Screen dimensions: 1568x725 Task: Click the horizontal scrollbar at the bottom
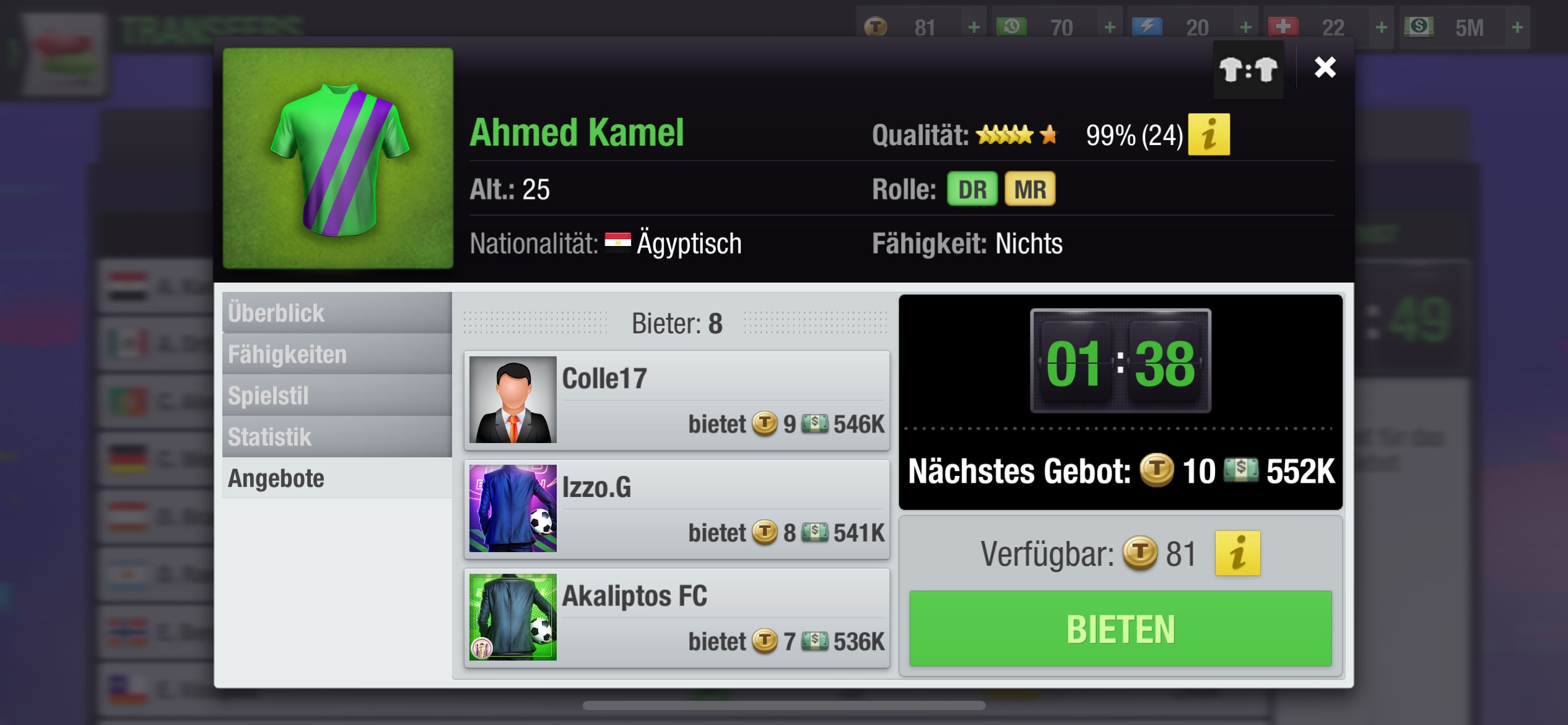tap(784, 706)
